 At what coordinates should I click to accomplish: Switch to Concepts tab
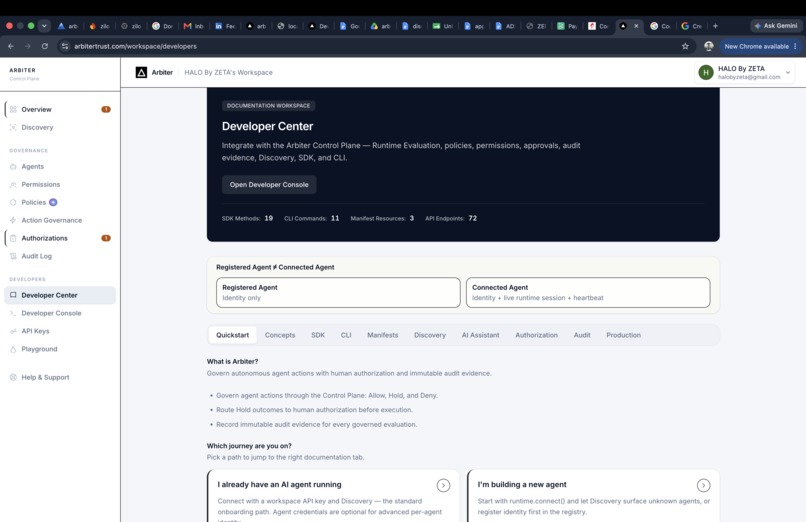pos(280,335)
